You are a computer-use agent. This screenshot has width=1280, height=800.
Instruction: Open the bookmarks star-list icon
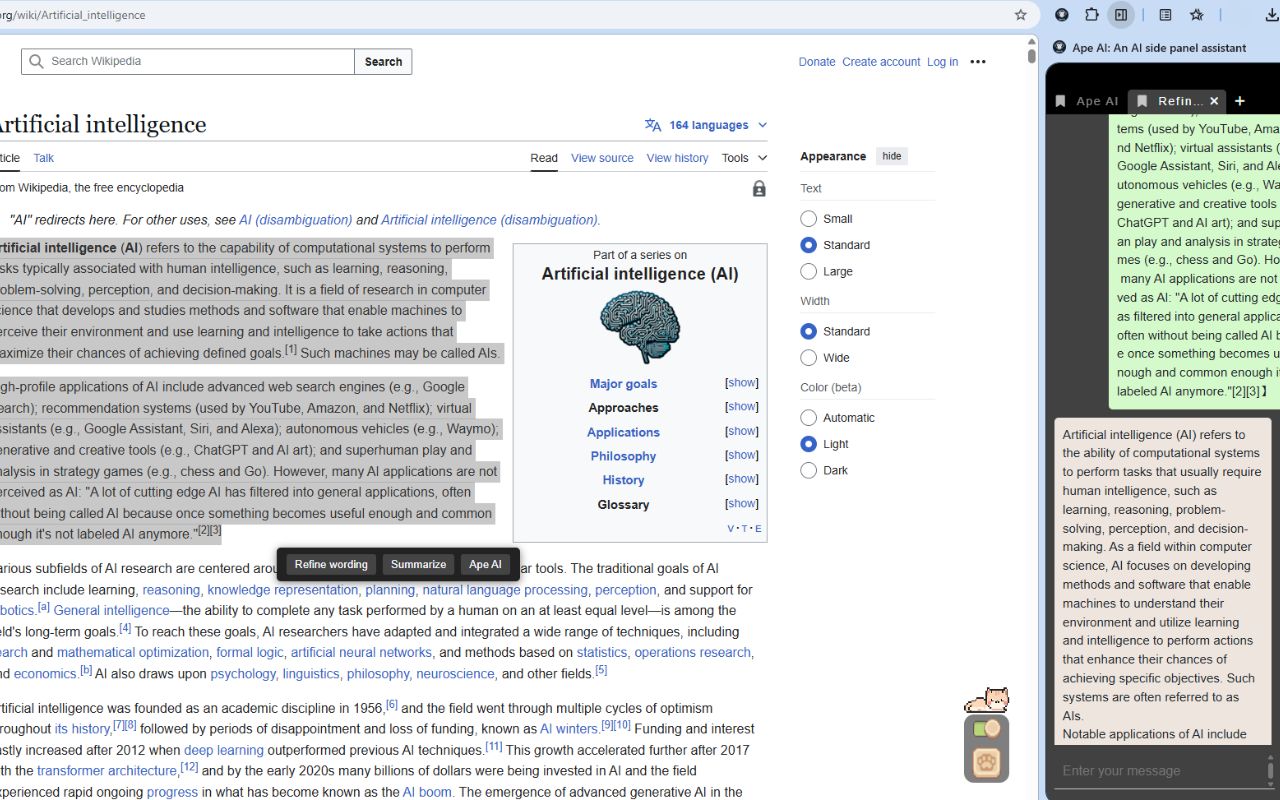point(1197,15)
